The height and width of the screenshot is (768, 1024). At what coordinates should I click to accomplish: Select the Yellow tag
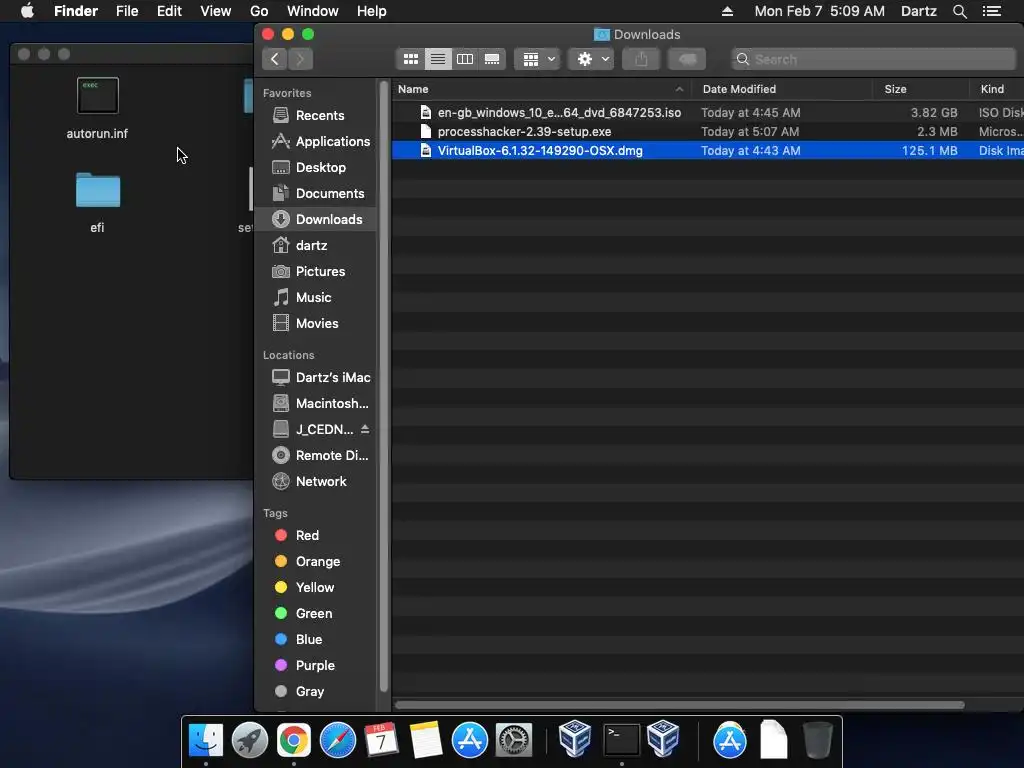304,588
